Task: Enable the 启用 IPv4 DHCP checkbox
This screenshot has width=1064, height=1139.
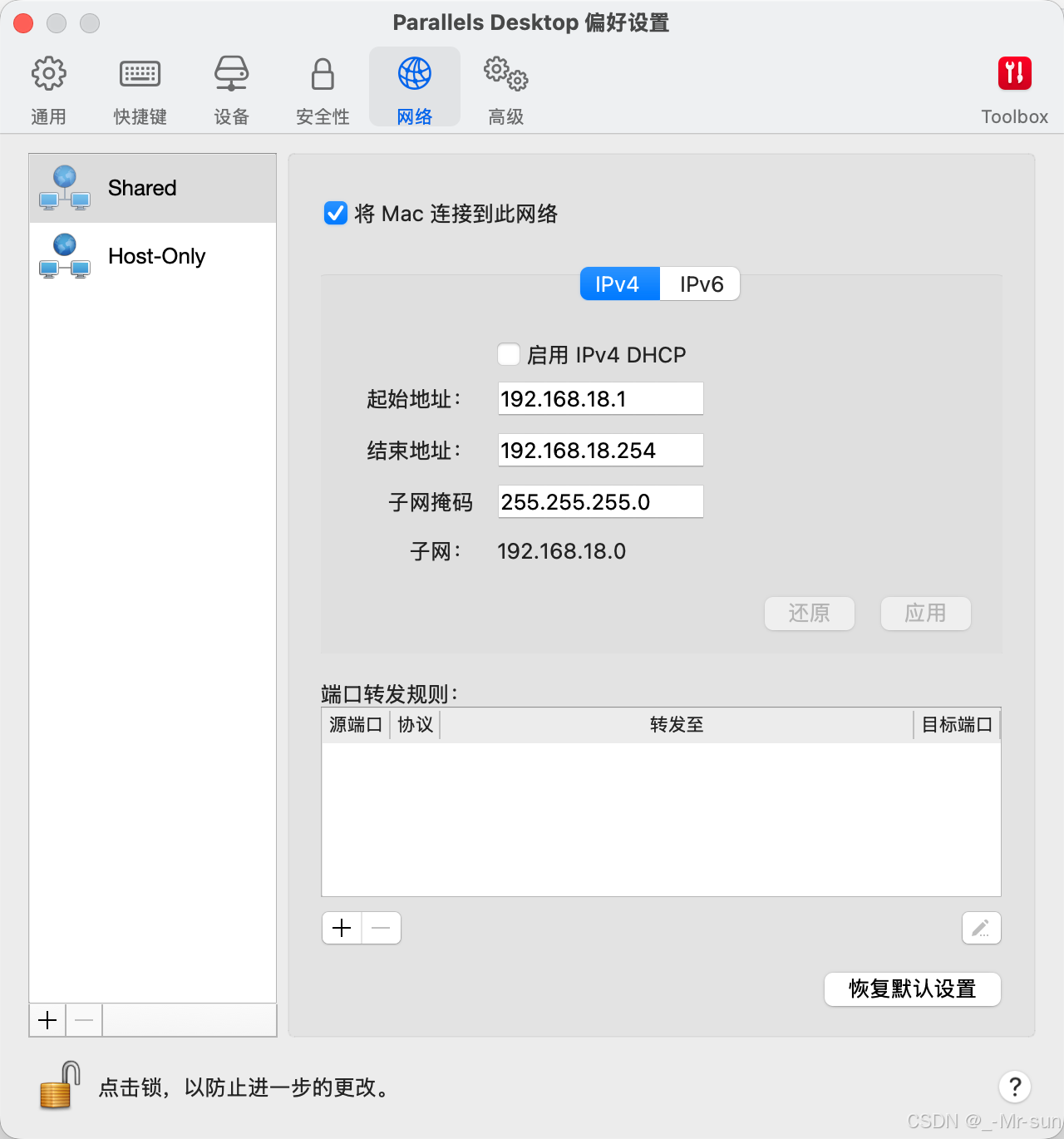Action: point(509,354)
